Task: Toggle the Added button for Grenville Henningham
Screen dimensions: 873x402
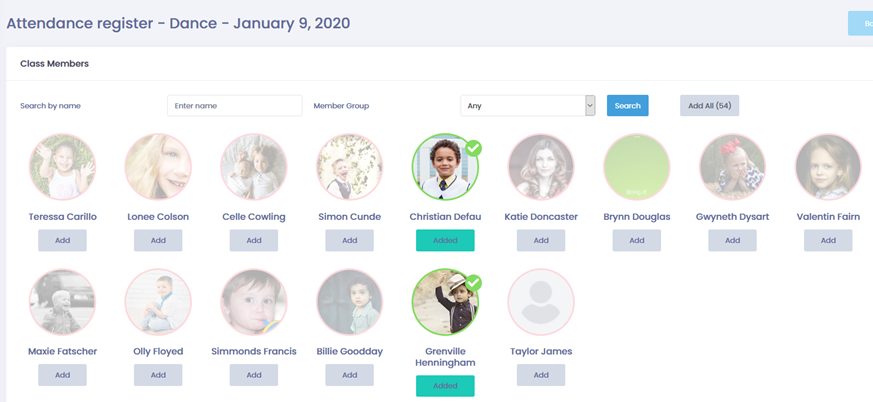Action: pyautogui.click(x=445, y=386)
